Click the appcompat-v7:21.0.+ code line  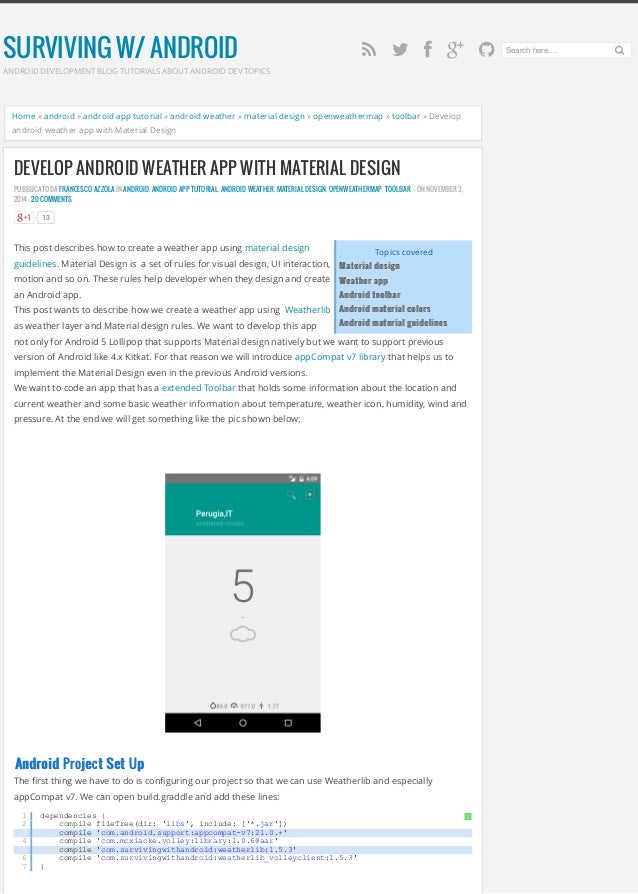click(x=173, y=833)
